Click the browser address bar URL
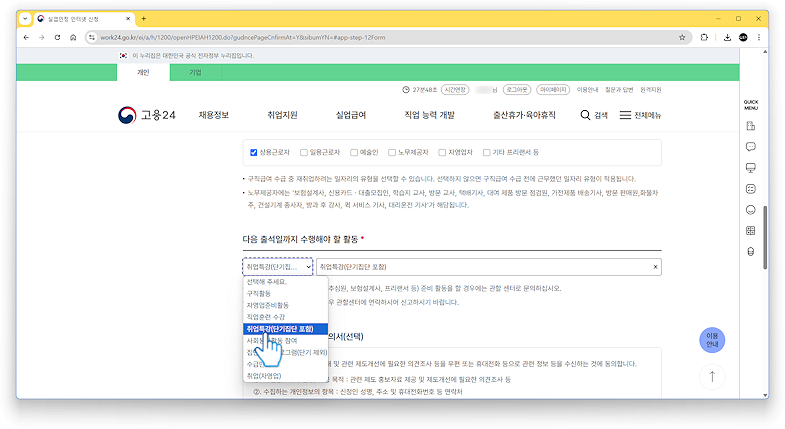Image resolution: width=785 pixels, height=429 pixels. coord(243,38)
